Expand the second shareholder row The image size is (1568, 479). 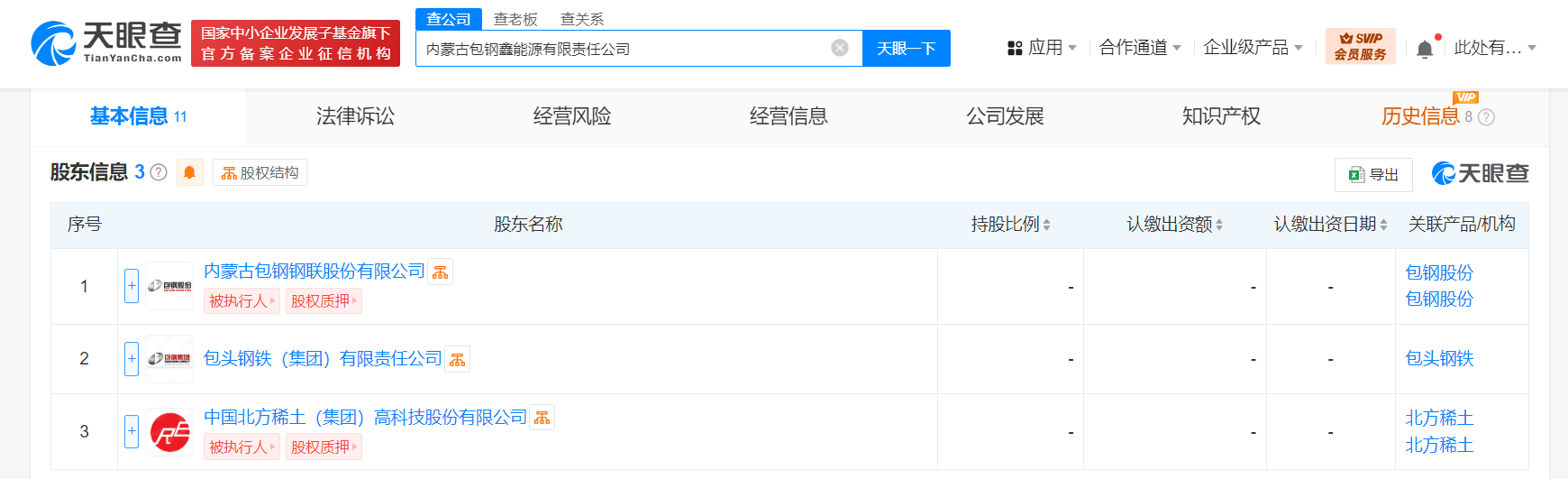point(132,359)
